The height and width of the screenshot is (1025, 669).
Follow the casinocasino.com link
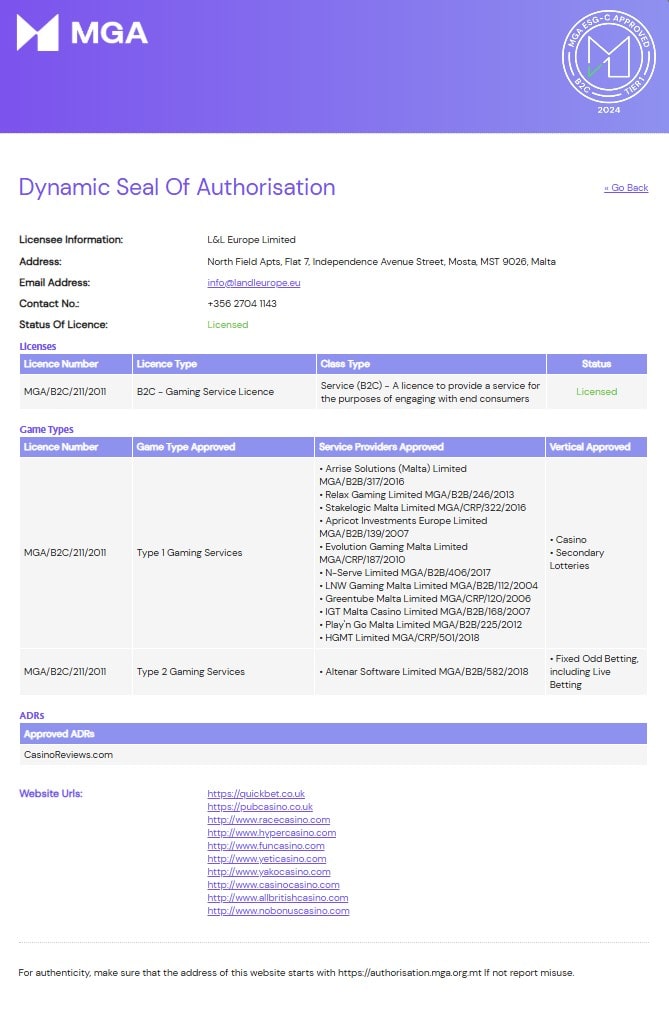(273, 885)
